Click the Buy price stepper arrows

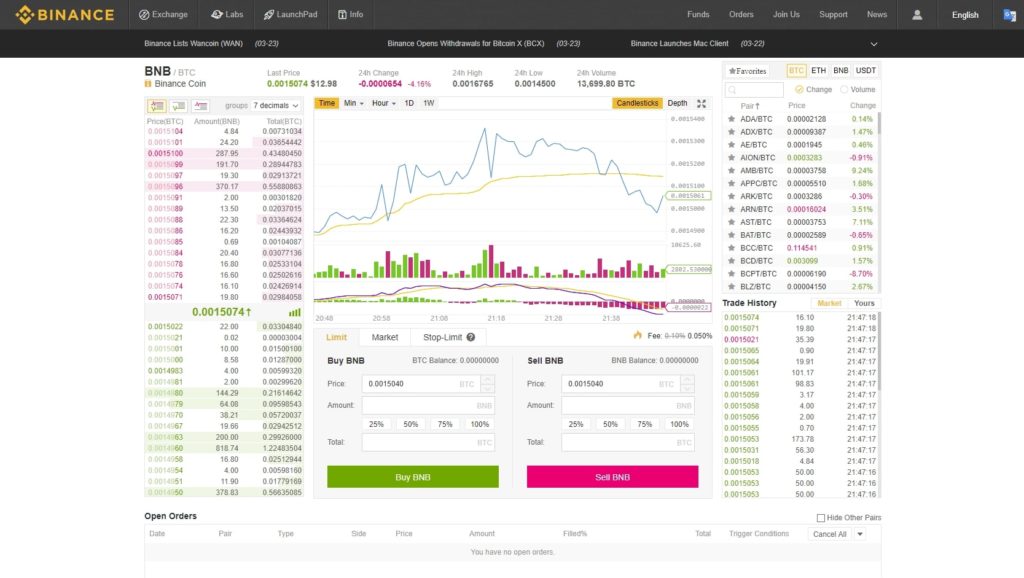tap(487, 384)
